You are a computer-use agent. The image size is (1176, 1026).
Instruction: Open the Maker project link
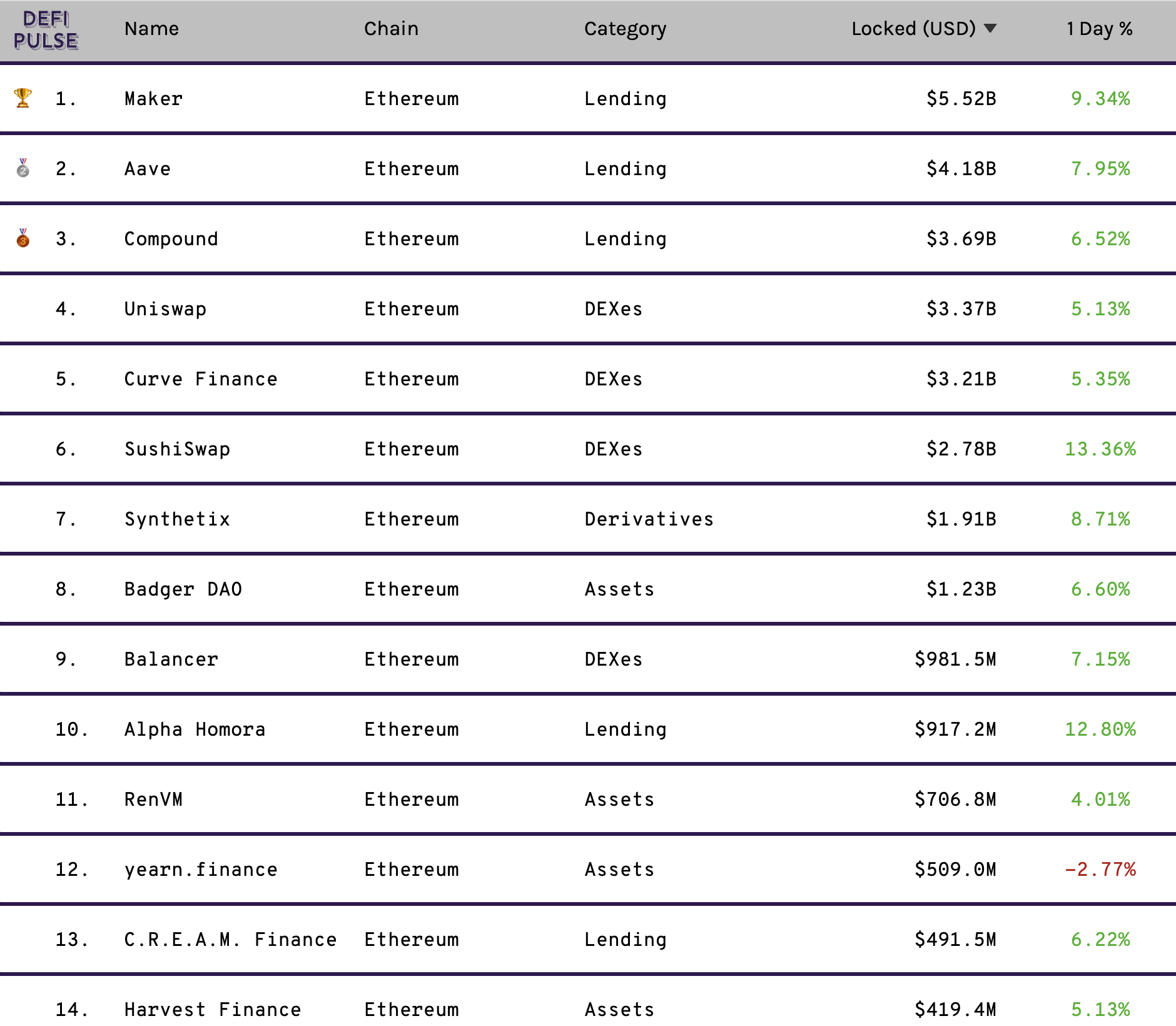[153, 99]
